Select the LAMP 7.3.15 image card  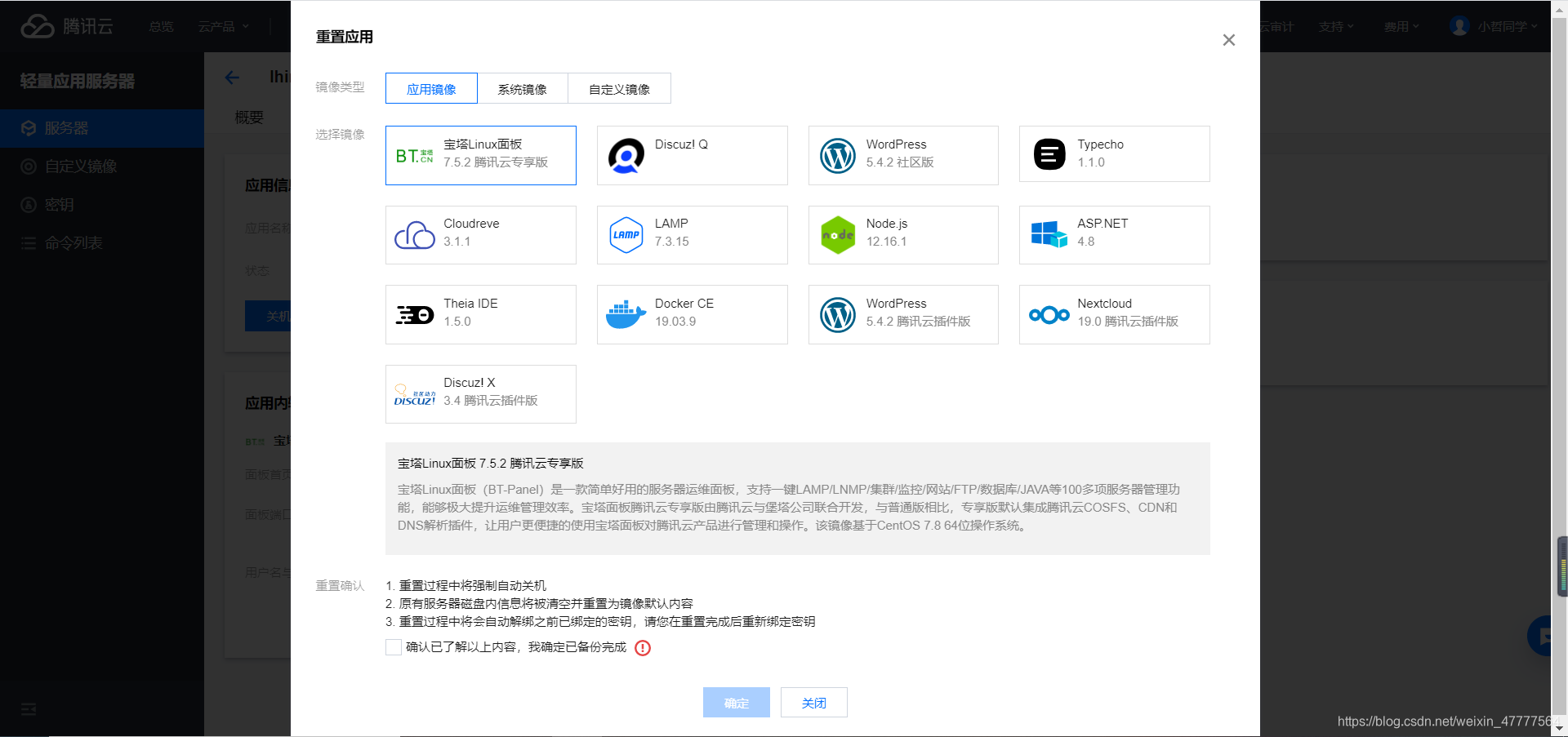pos(693,235)
